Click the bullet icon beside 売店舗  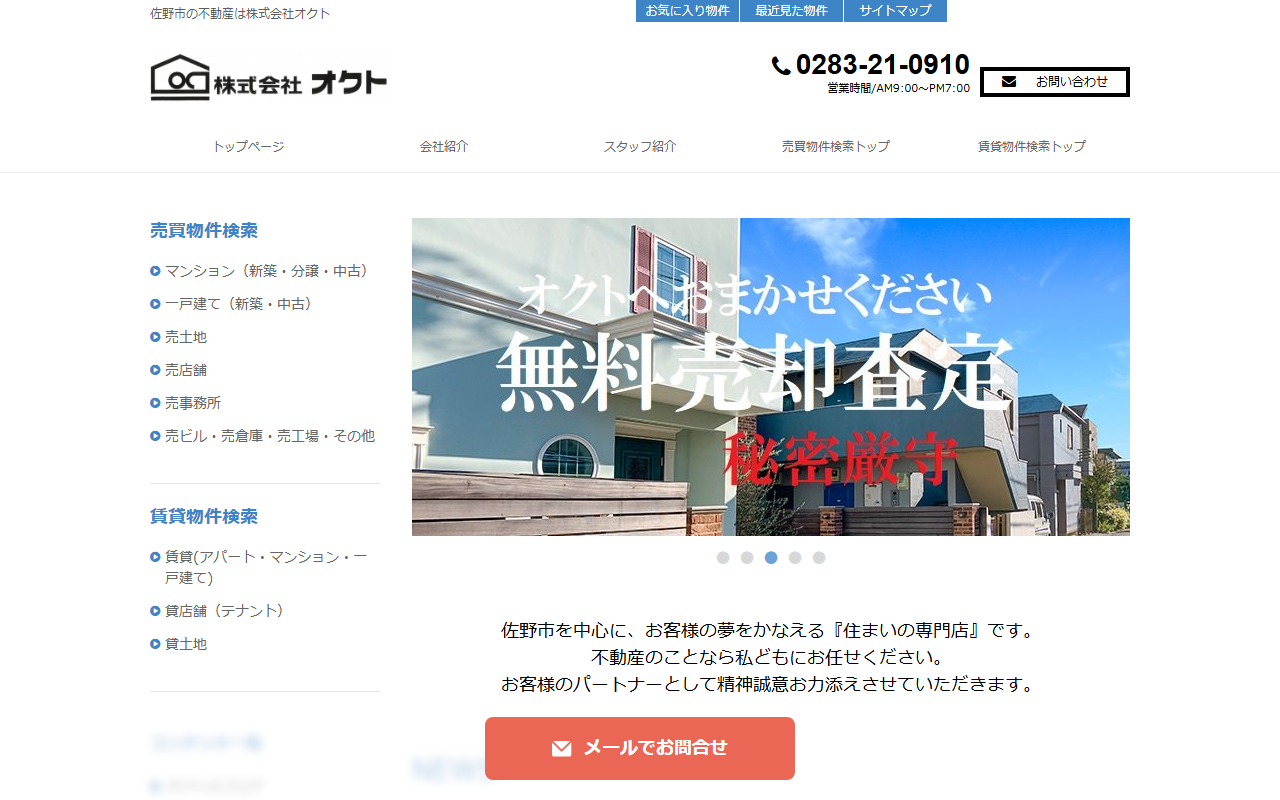click(155, 370)
